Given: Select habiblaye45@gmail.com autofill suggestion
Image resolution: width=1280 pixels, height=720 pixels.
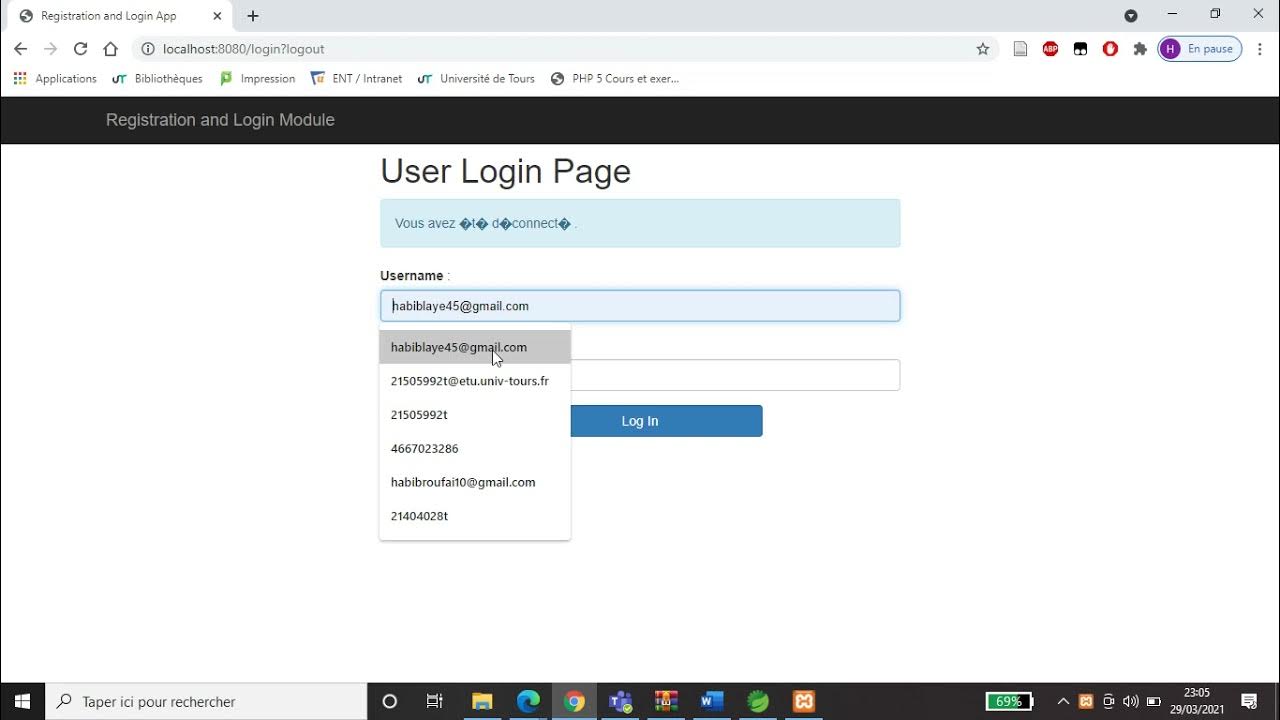Looking at the screenshot, I should click(x=475, y=347).
